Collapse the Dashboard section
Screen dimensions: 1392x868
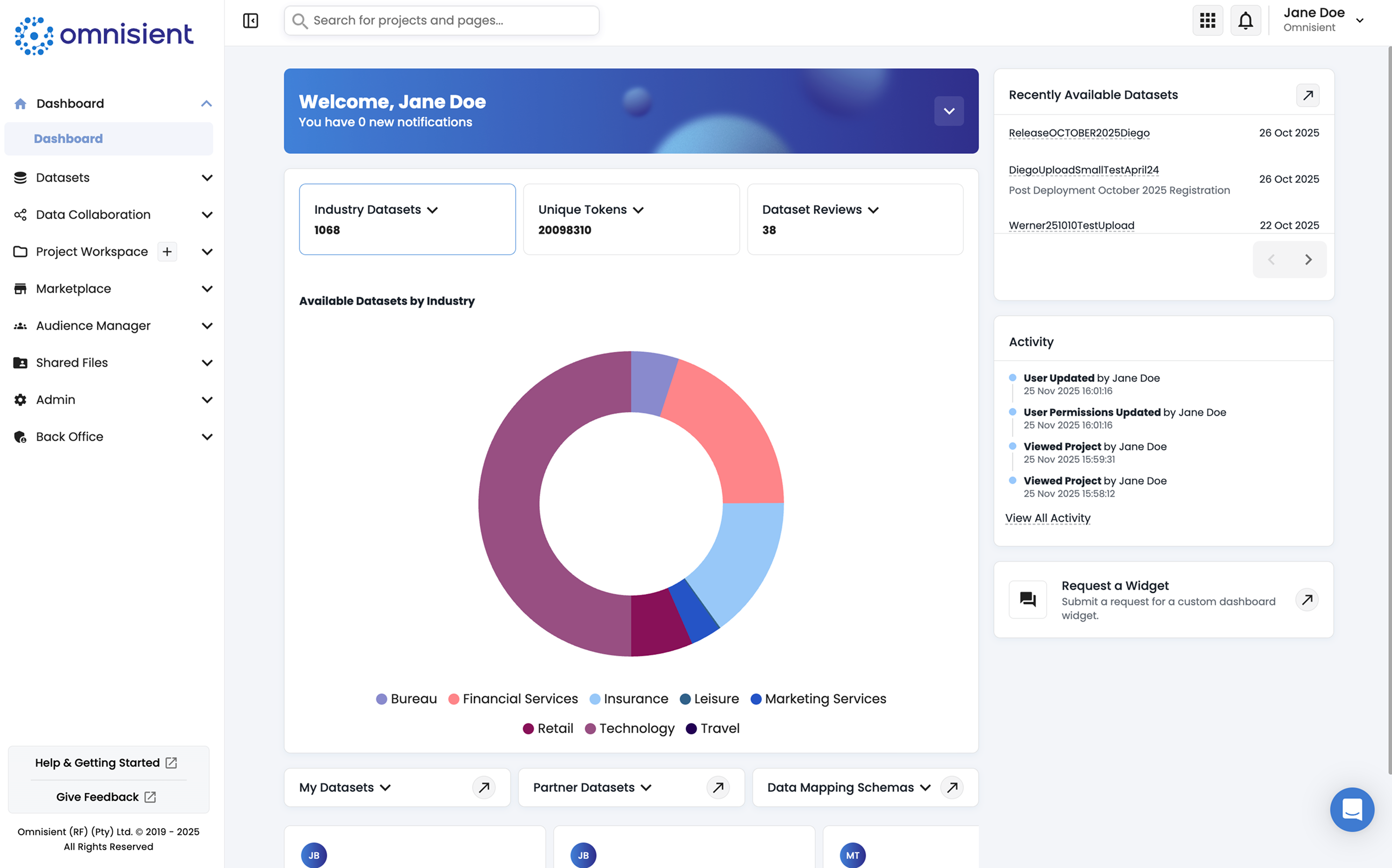tap(207, 103)
